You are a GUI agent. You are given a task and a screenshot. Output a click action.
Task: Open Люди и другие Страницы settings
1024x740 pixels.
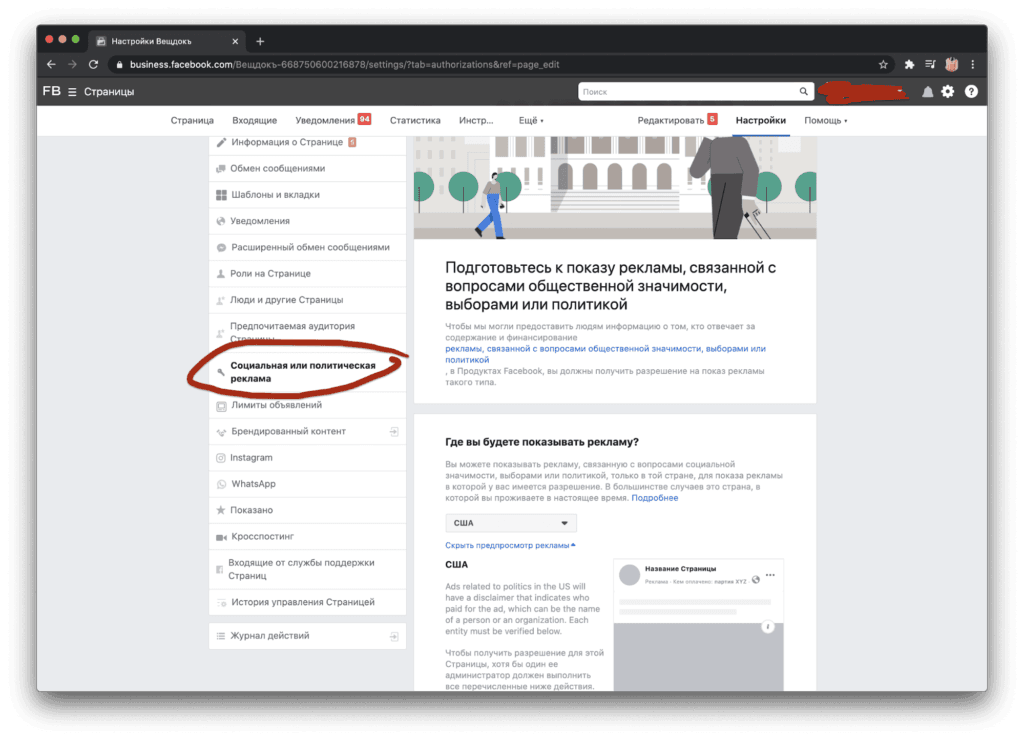(308, 300)
